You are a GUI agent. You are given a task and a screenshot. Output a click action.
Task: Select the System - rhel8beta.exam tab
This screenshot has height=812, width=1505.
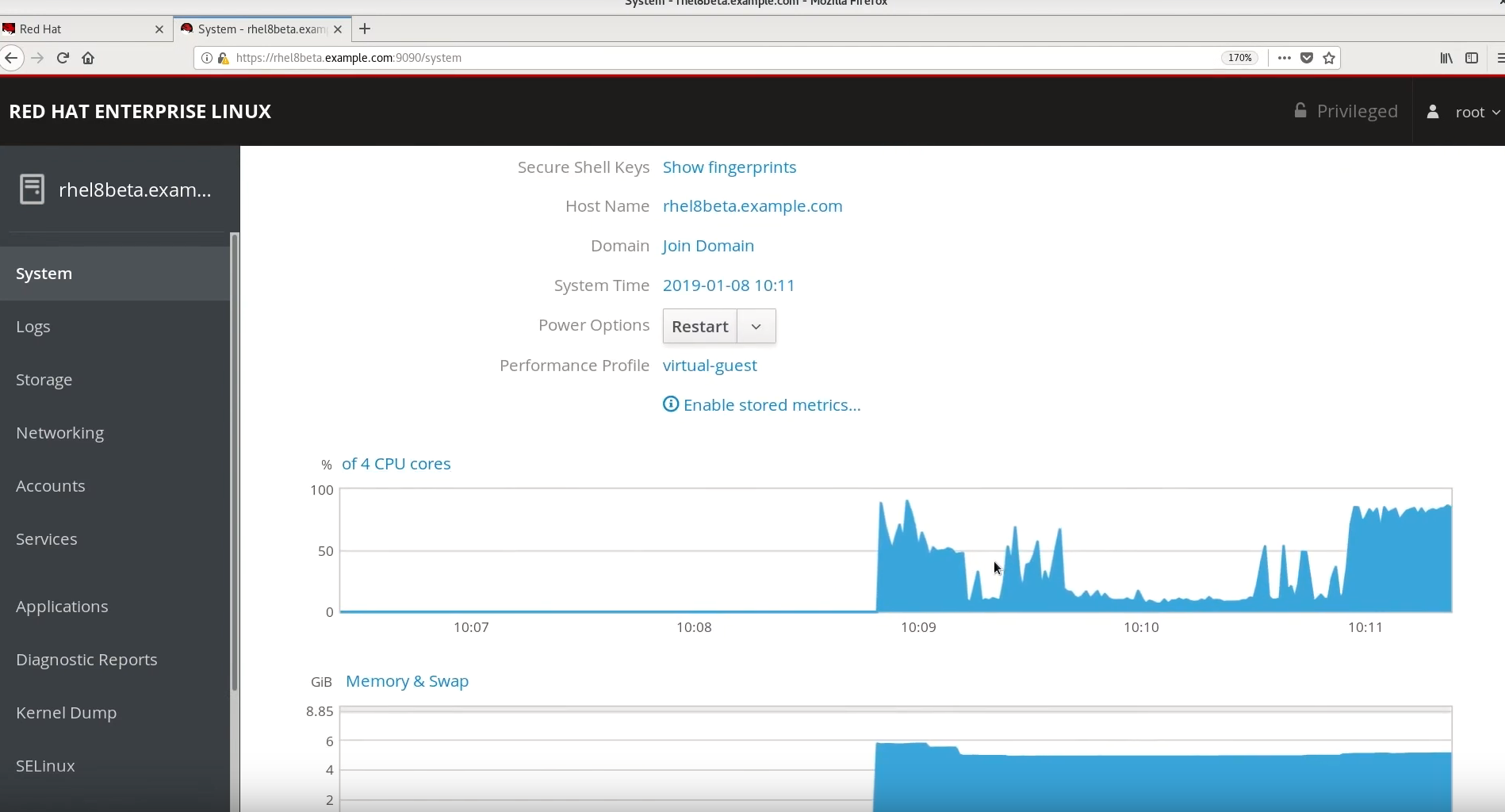click(x=262, y=29)
